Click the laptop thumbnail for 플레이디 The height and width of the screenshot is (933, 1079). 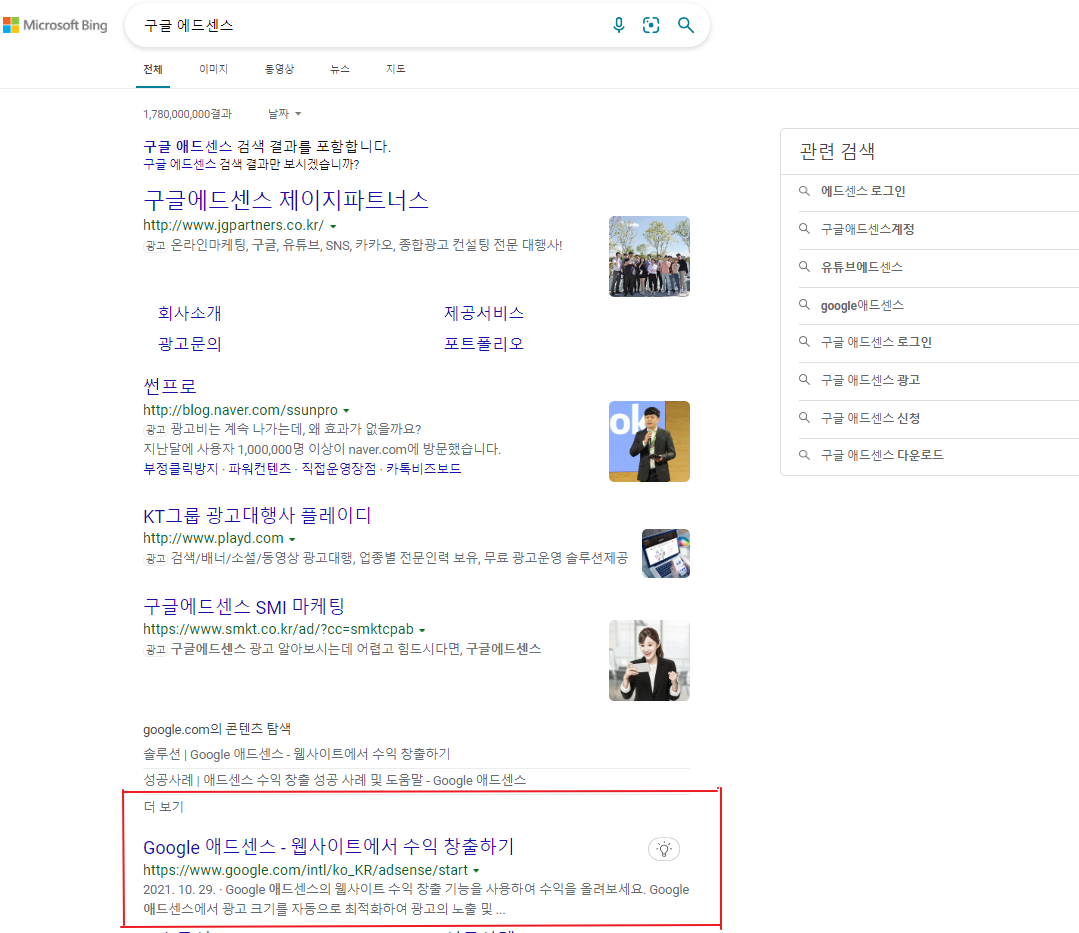coord(665,553)
